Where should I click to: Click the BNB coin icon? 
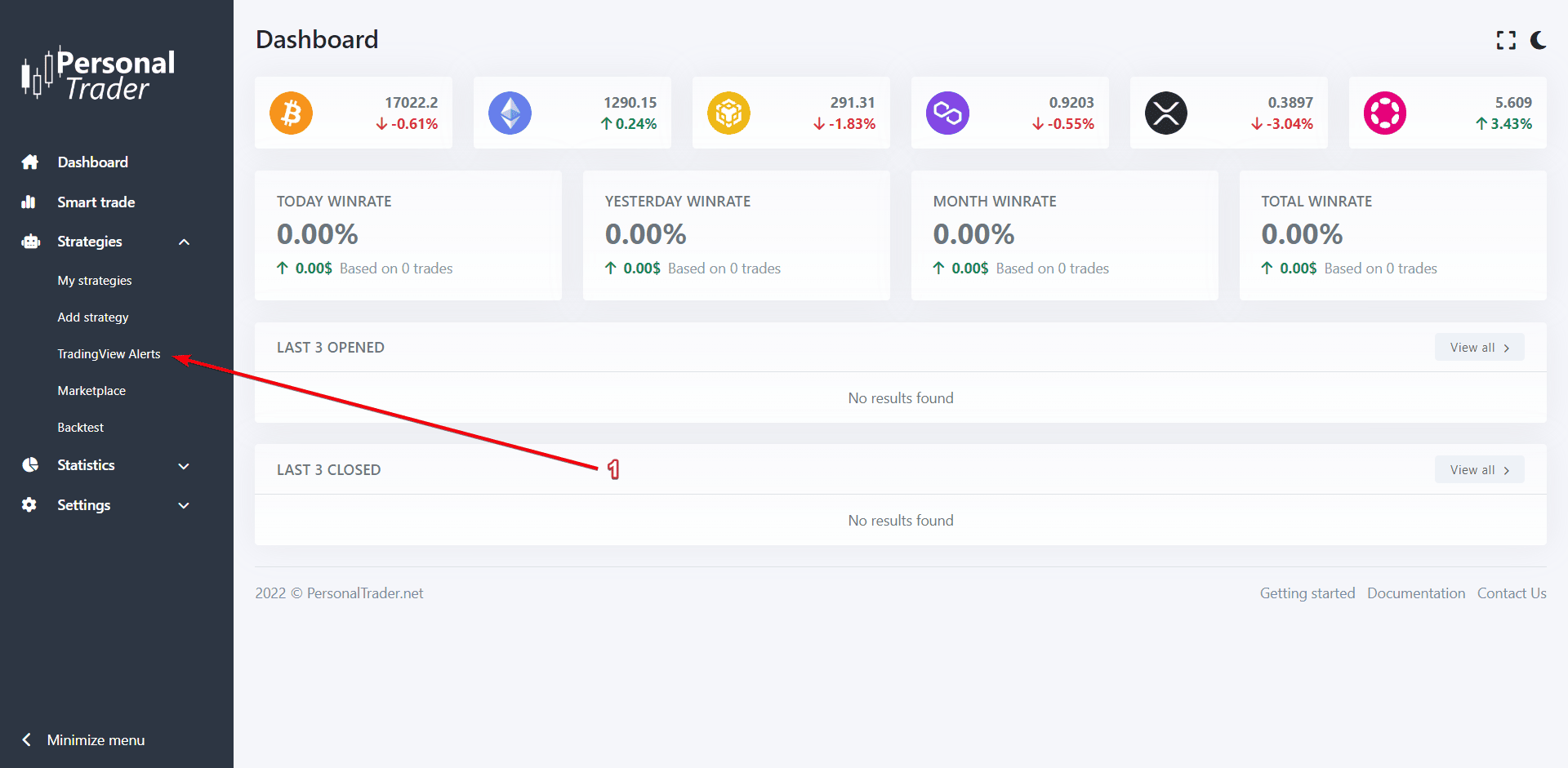coord(728,113)
